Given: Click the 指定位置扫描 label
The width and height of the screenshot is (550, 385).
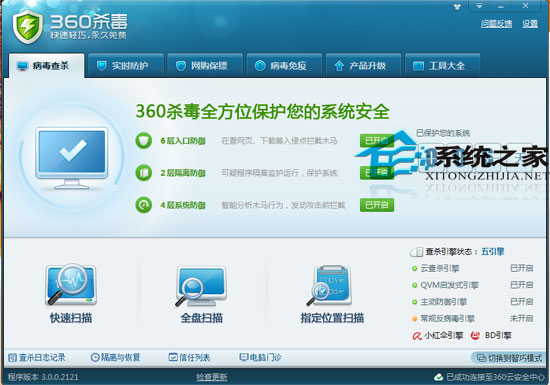Looking at the screenshot, I should [x=332, y=318].
